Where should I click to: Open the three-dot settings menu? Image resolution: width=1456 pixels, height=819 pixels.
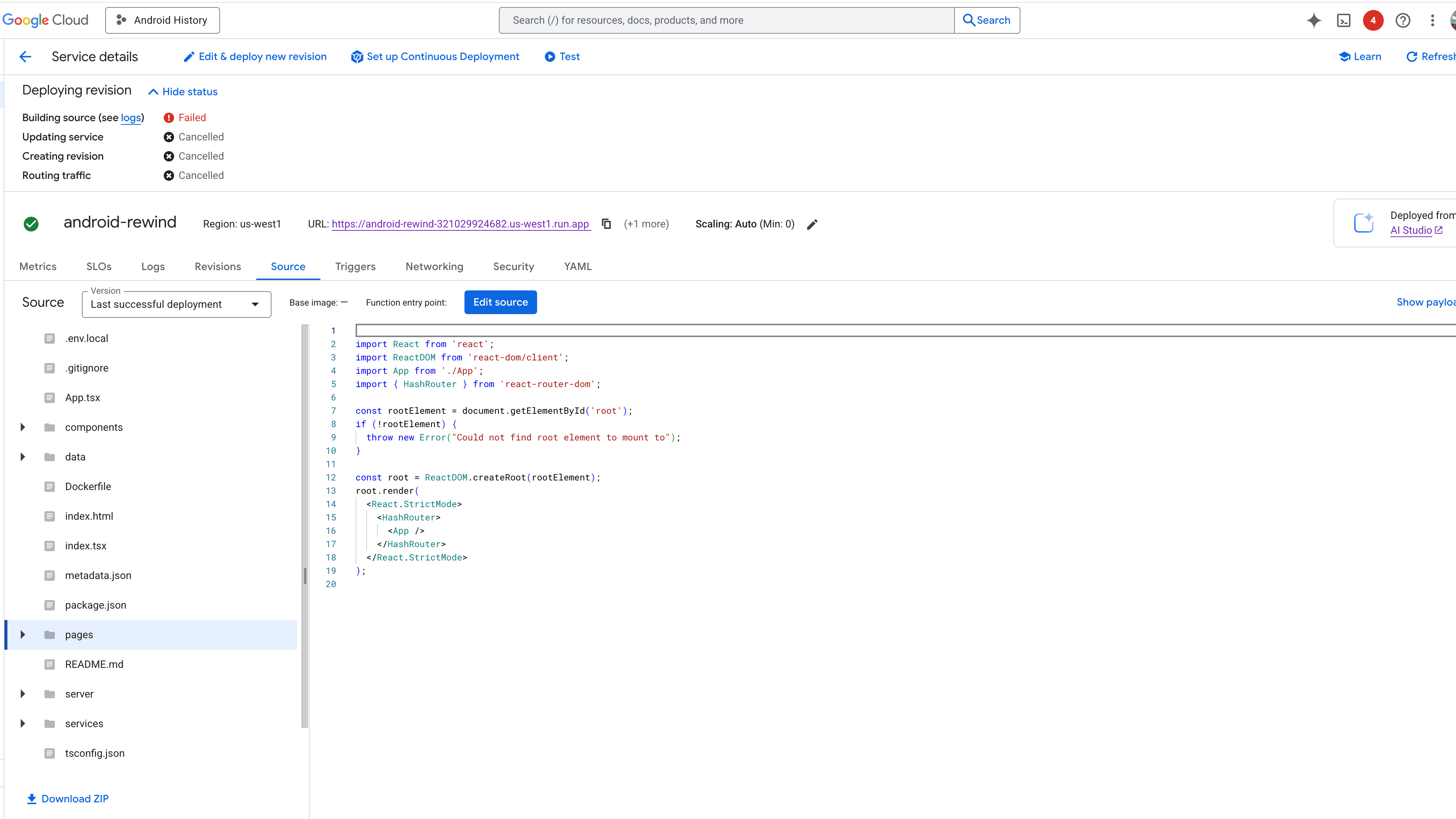[1432, 20]
